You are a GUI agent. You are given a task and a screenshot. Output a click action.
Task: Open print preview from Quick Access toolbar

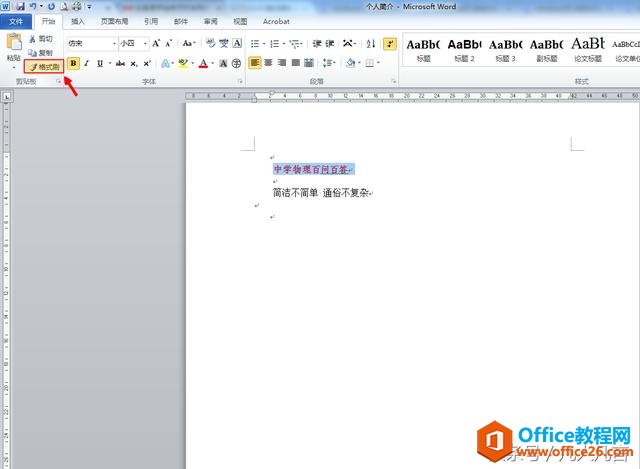[x=64, y=6]
